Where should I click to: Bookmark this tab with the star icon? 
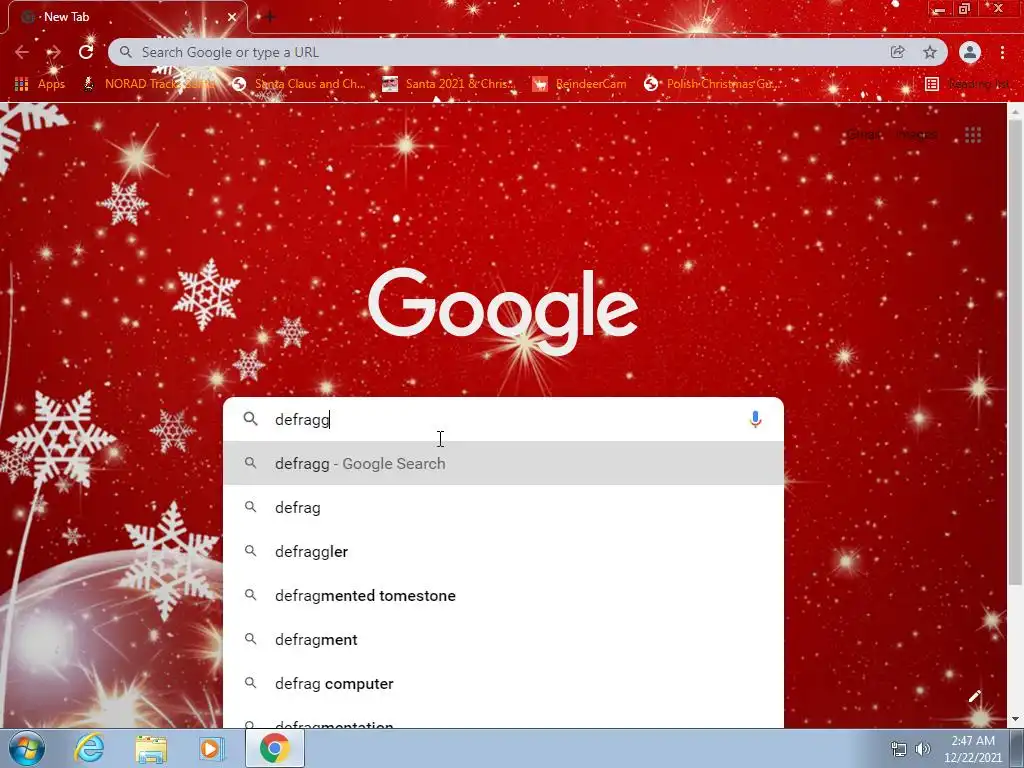click(929, 52)
